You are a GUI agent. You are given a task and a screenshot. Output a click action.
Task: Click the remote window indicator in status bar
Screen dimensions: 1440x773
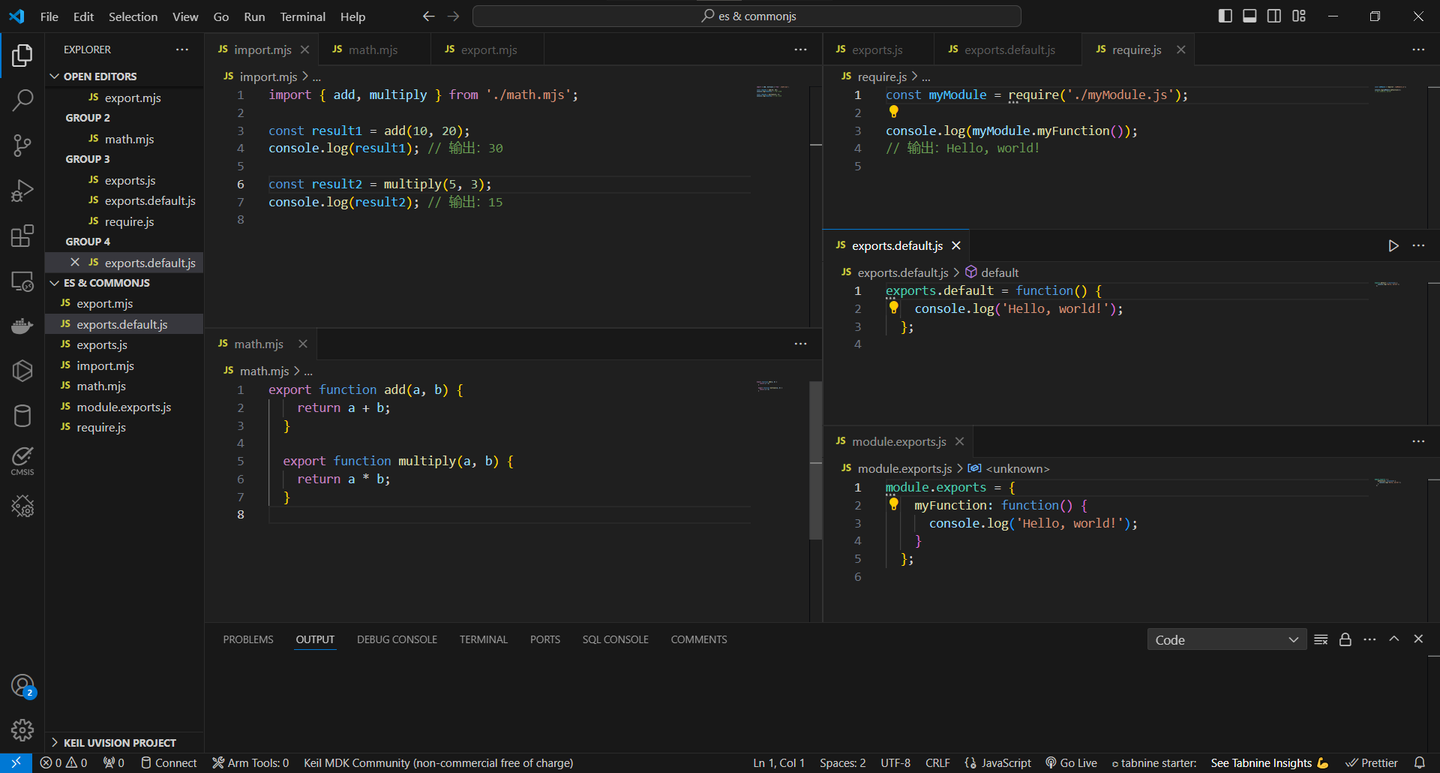[16, 762]
